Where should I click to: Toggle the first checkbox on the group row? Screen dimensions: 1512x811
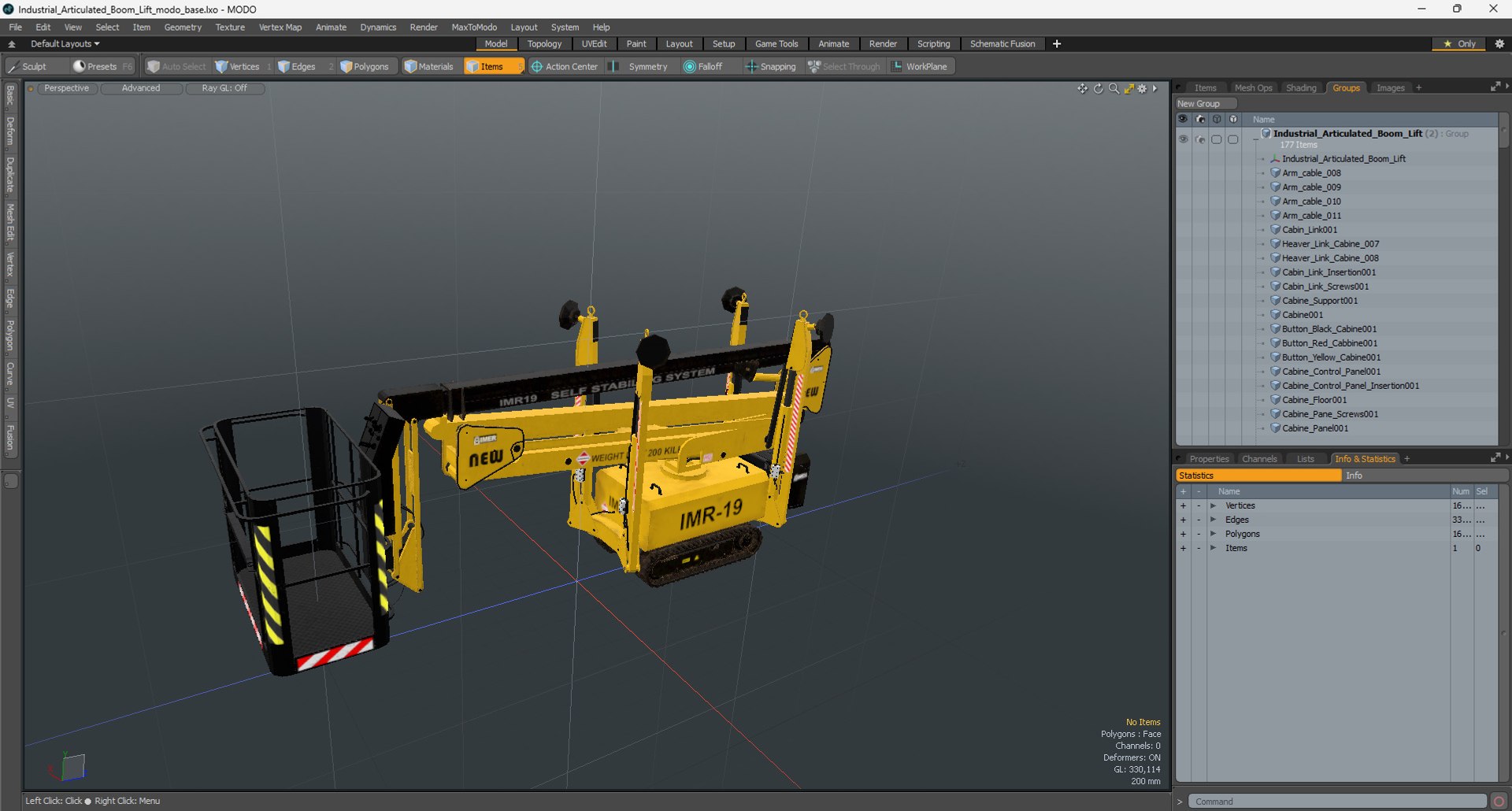click(x=1217, y=139)
